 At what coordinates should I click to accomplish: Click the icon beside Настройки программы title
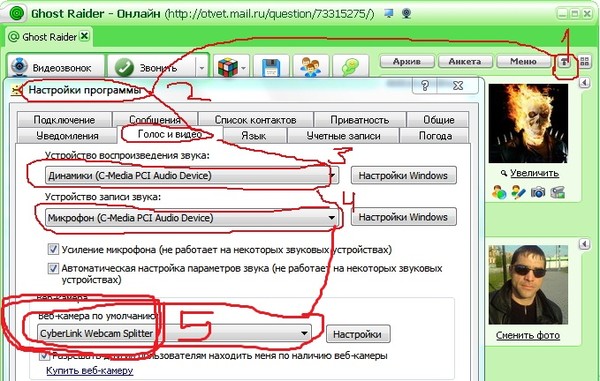coord(15,90)
